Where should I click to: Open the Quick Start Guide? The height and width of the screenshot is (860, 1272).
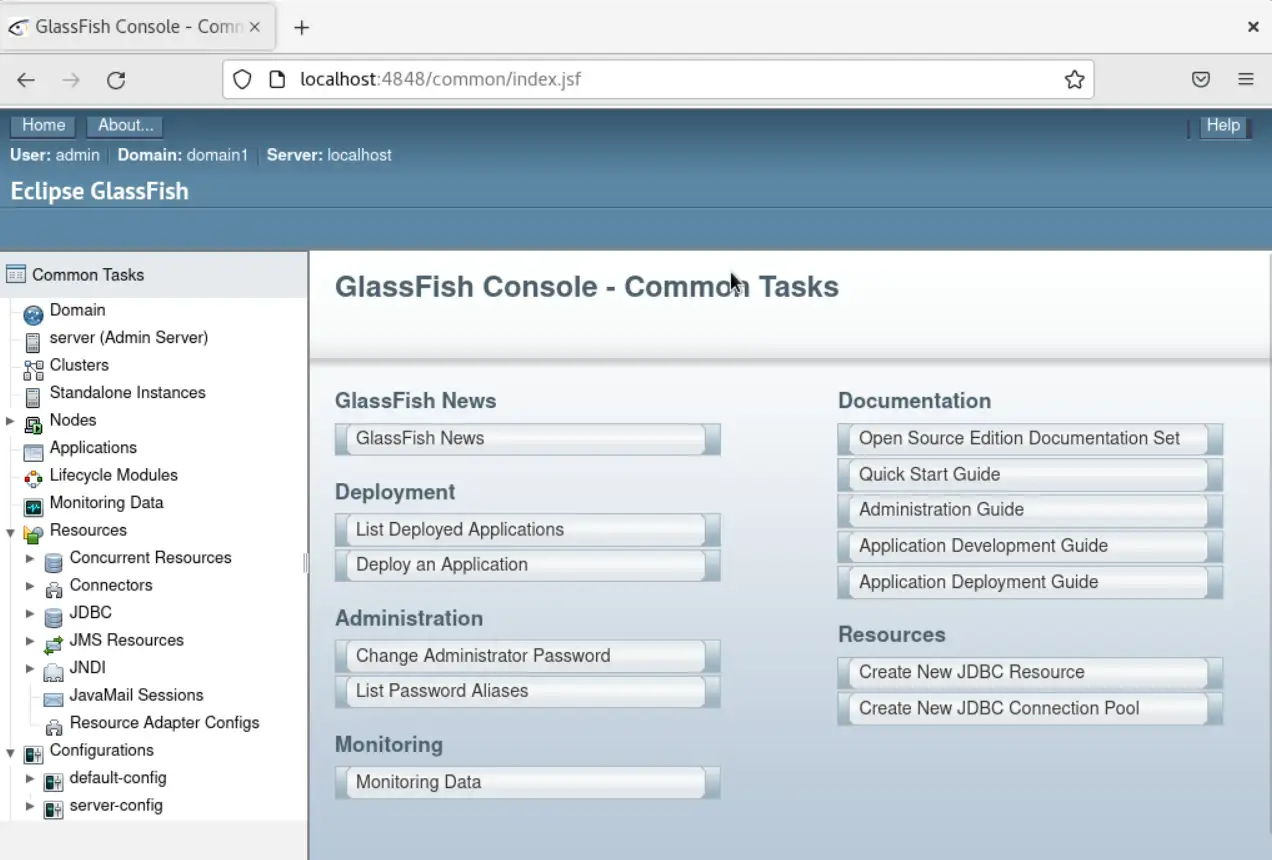click(x=1029, y=474)
